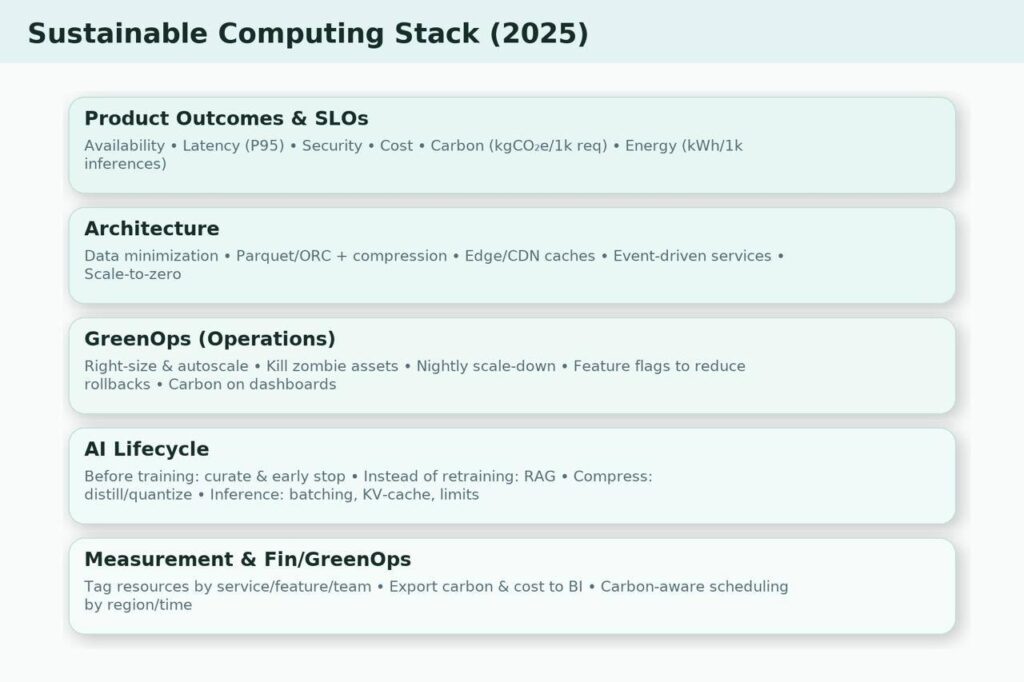Select the GreenOps (Operations) heading

click(x=209, y=338)
